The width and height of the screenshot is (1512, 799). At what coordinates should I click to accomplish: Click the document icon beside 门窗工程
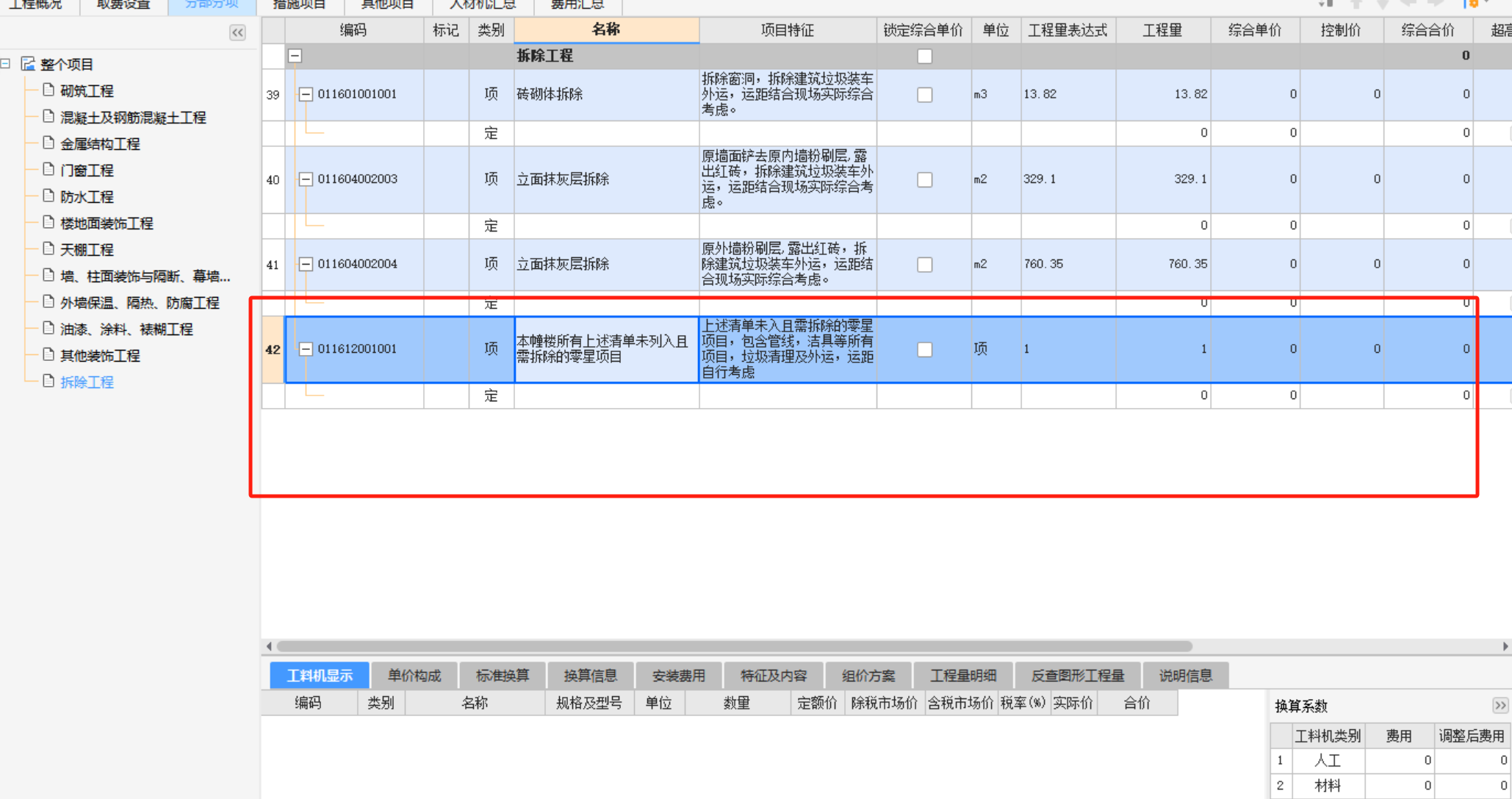pyautogui.click(x=48, y=170)
